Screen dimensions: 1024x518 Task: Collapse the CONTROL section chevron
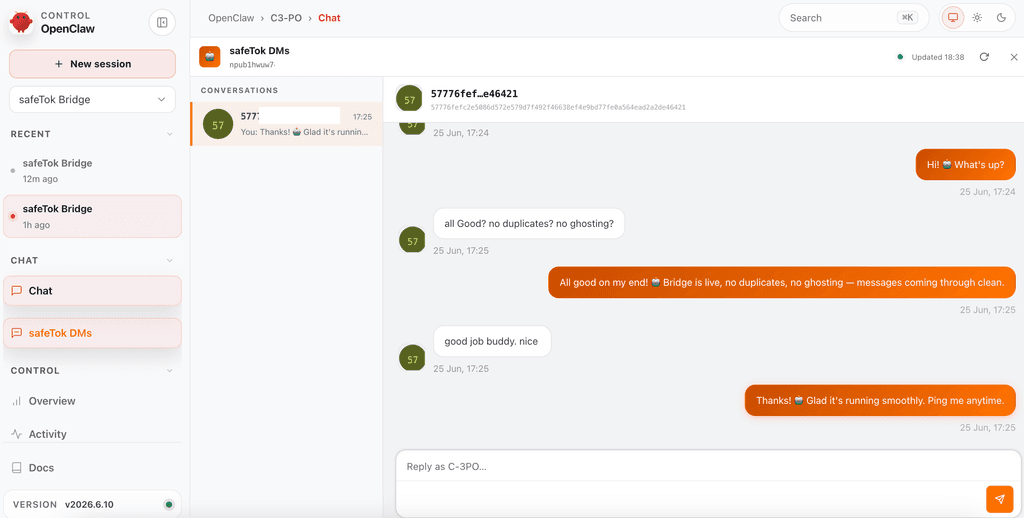170,371
